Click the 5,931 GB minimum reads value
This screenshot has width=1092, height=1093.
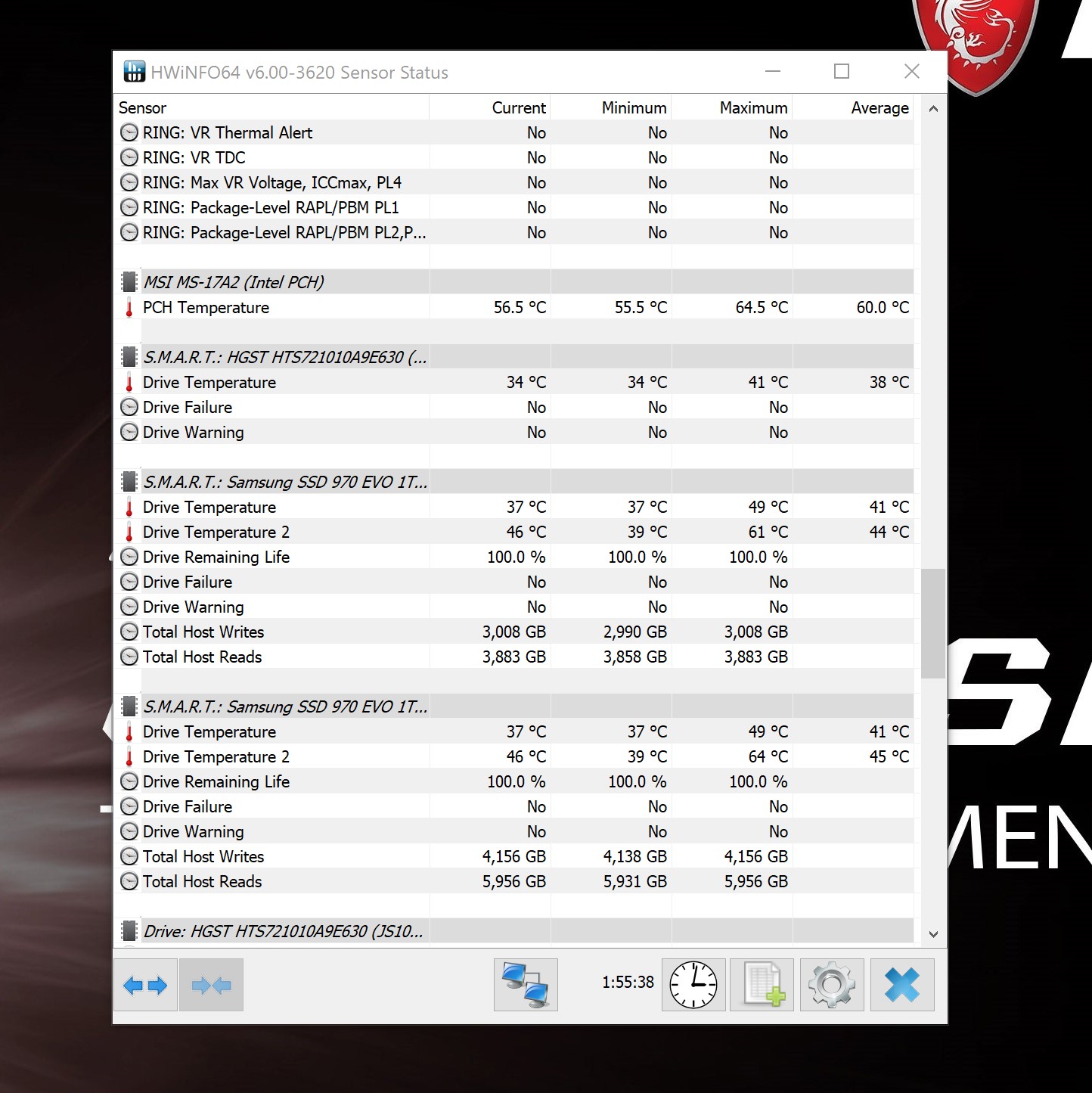point(635,881)
